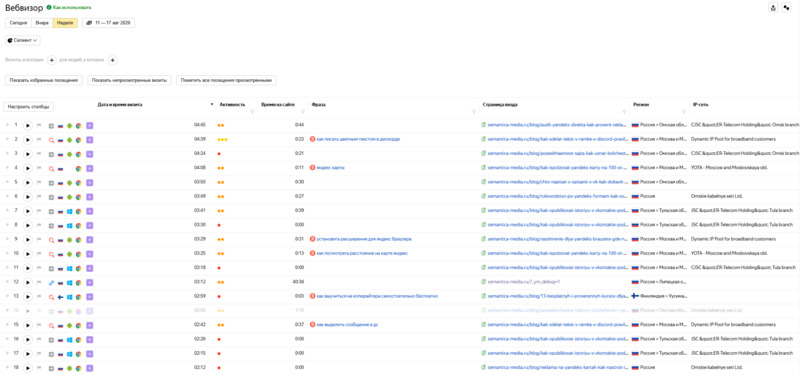Click Показать непросмотренные визиты button
Screen dimensions: 800x375
[130, 80]
